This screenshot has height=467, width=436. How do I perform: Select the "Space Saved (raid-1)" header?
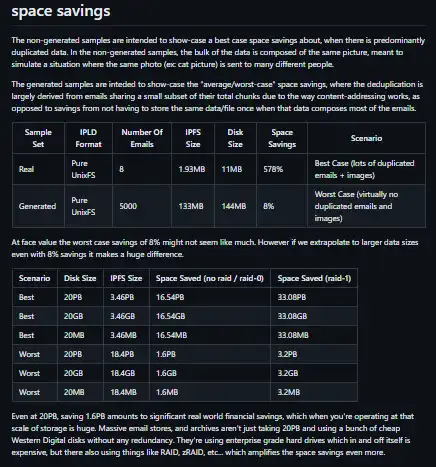click(314, 278)
